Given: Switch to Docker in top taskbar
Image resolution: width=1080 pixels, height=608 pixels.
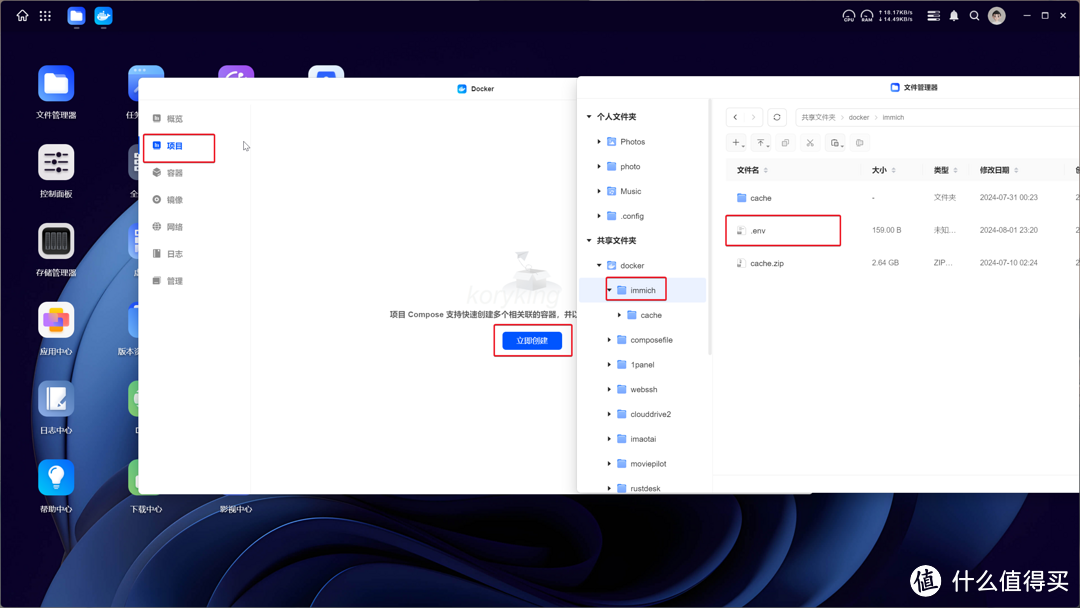Looking at the screenshot, I should [x=103, y=16].
